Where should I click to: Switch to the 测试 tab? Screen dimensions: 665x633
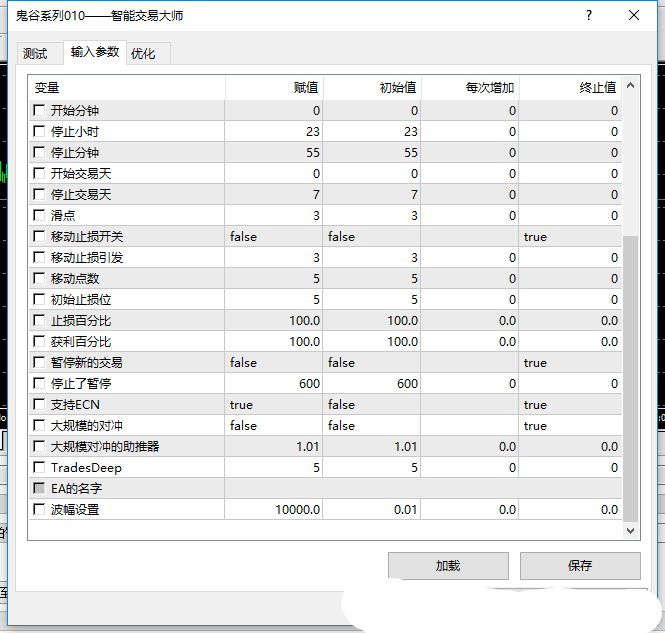(x=35, y=54)
